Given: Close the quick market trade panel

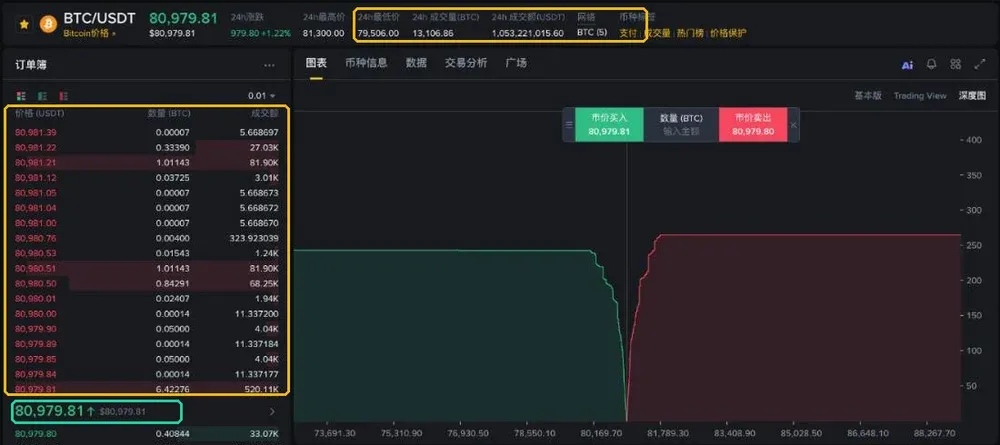Looking at the screenshot, I should tap(793, 125).
